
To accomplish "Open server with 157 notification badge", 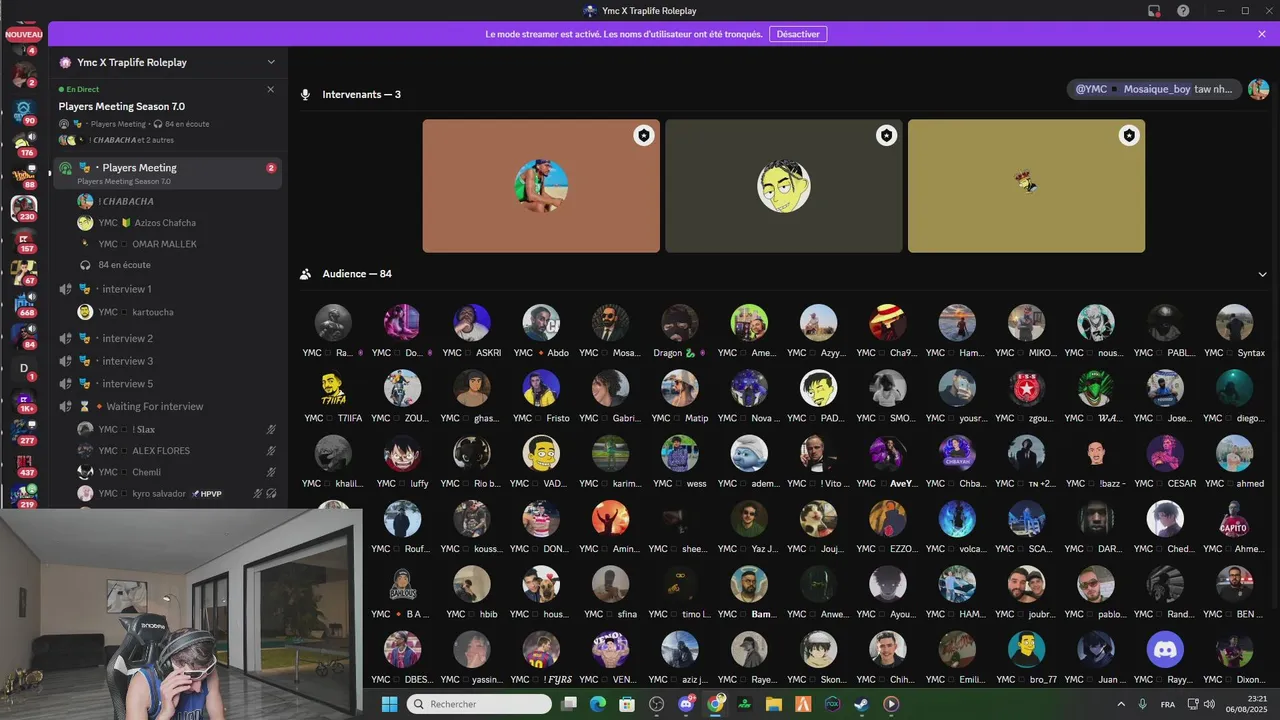I will point(24,240).
